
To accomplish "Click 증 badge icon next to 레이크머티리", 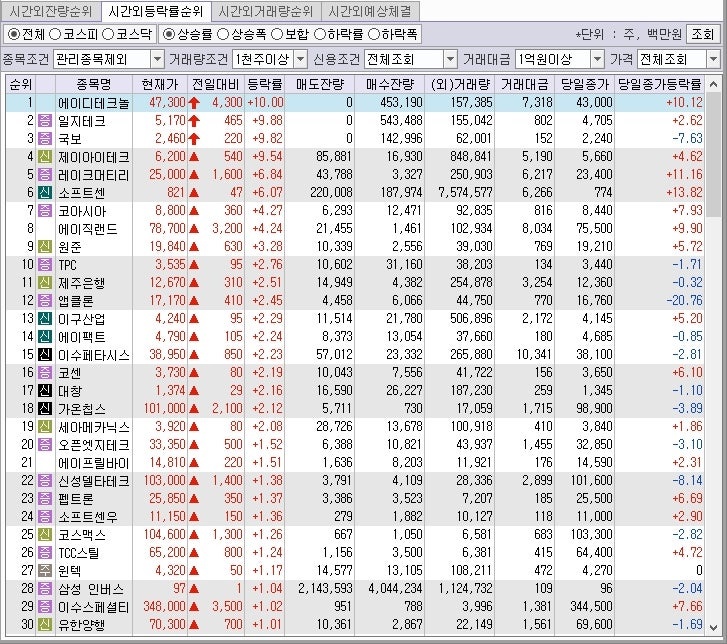I will (45, 175).
